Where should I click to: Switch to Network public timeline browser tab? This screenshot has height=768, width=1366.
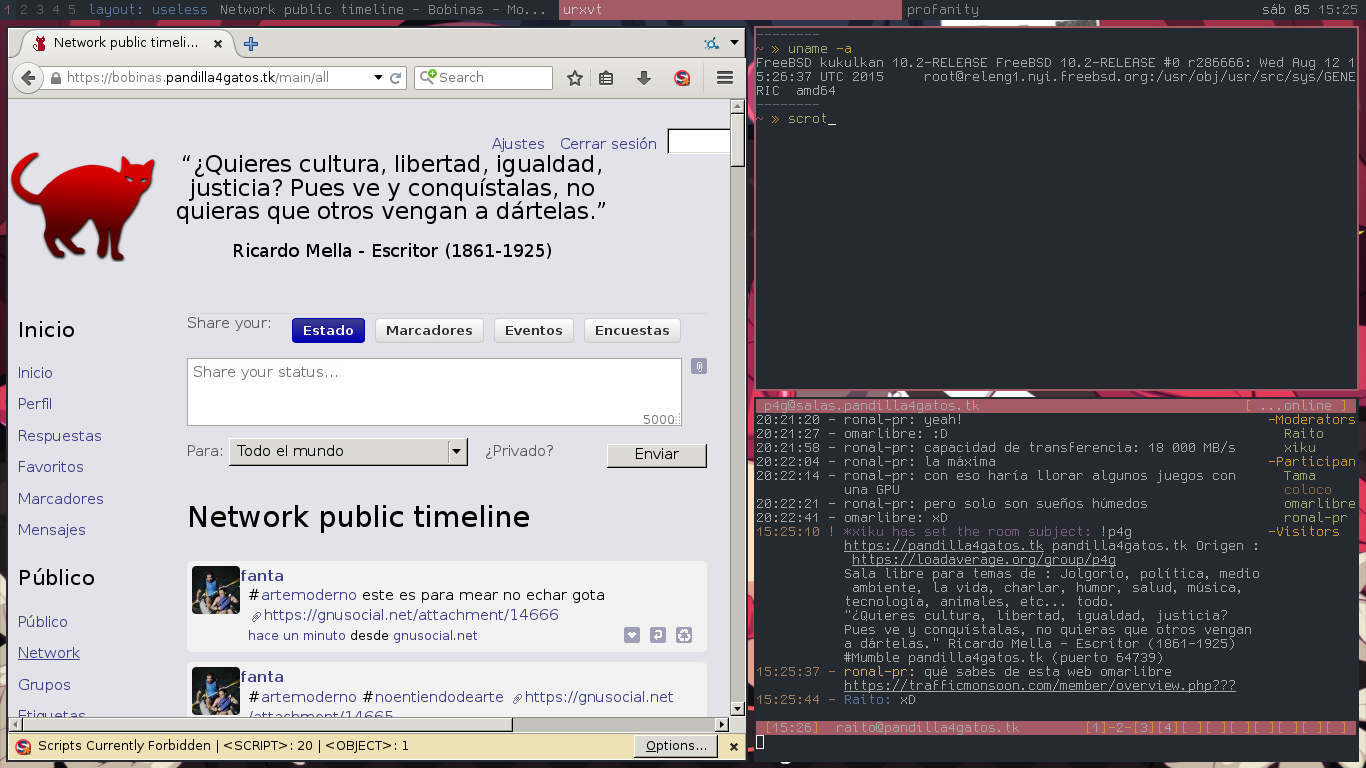pyautogui.click(x=126, y=43)
